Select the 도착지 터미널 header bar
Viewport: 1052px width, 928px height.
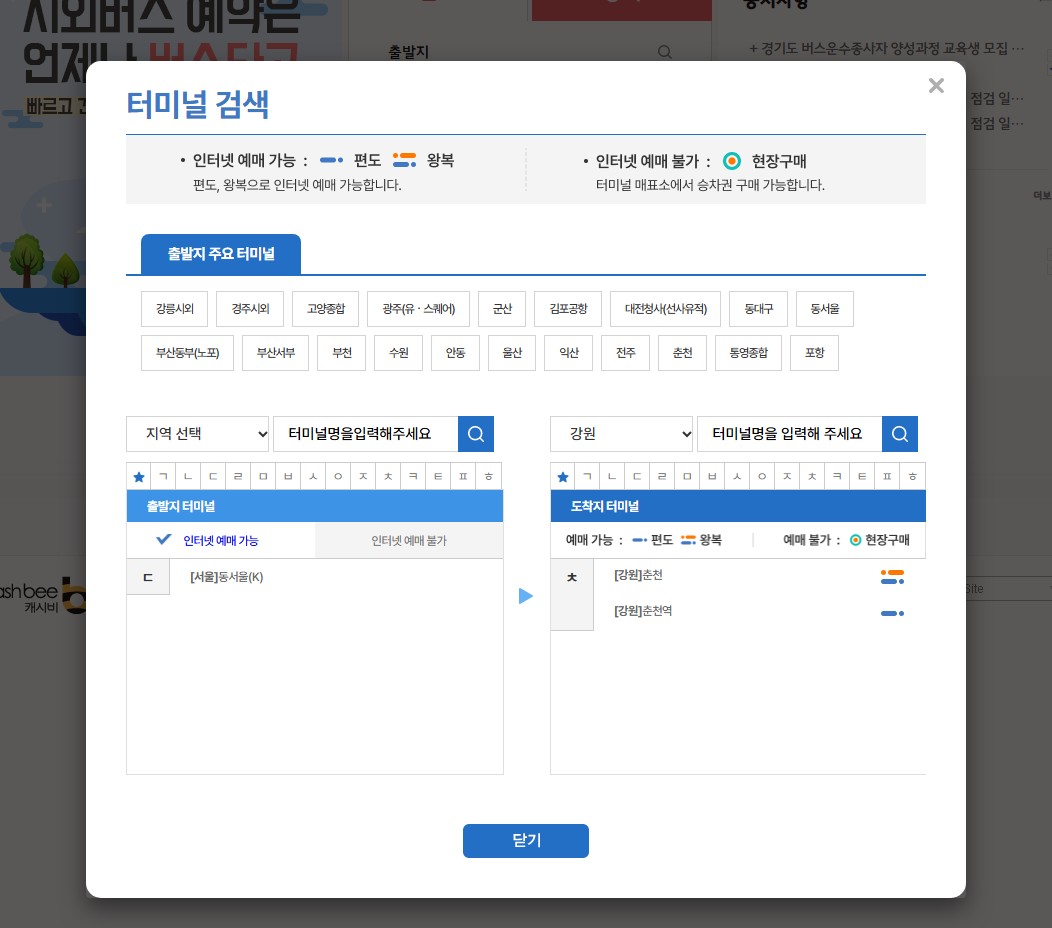(700, 506)
